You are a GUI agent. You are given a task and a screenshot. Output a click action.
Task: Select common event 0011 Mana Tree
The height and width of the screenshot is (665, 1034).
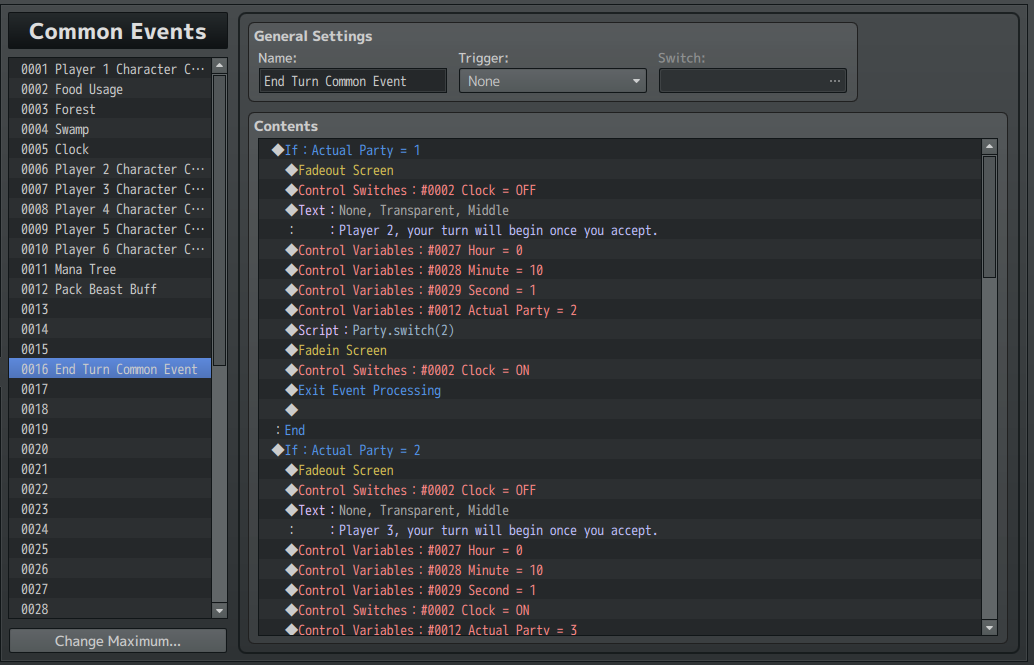110,269
